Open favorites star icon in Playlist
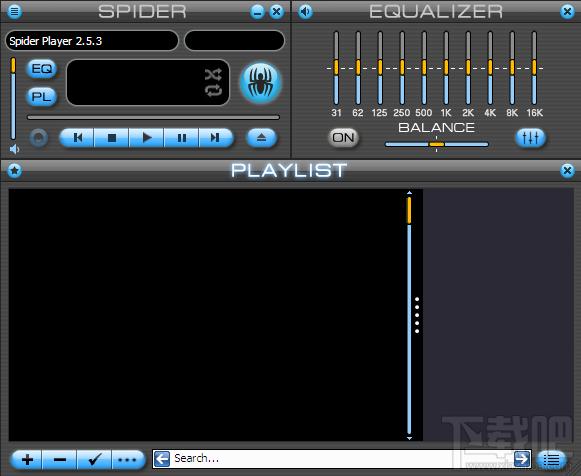 coord(14,170)
